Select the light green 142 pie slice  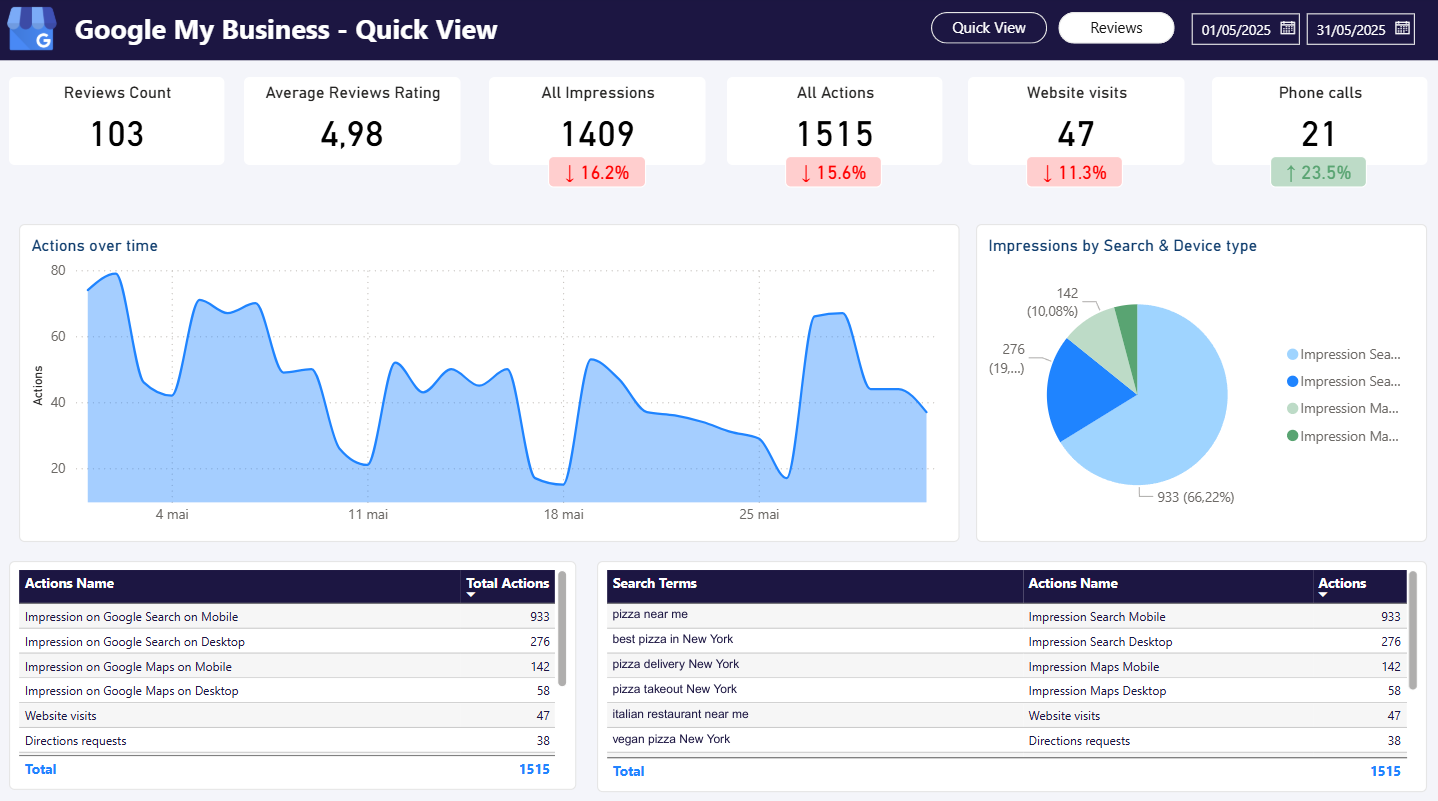[1106, 344]
